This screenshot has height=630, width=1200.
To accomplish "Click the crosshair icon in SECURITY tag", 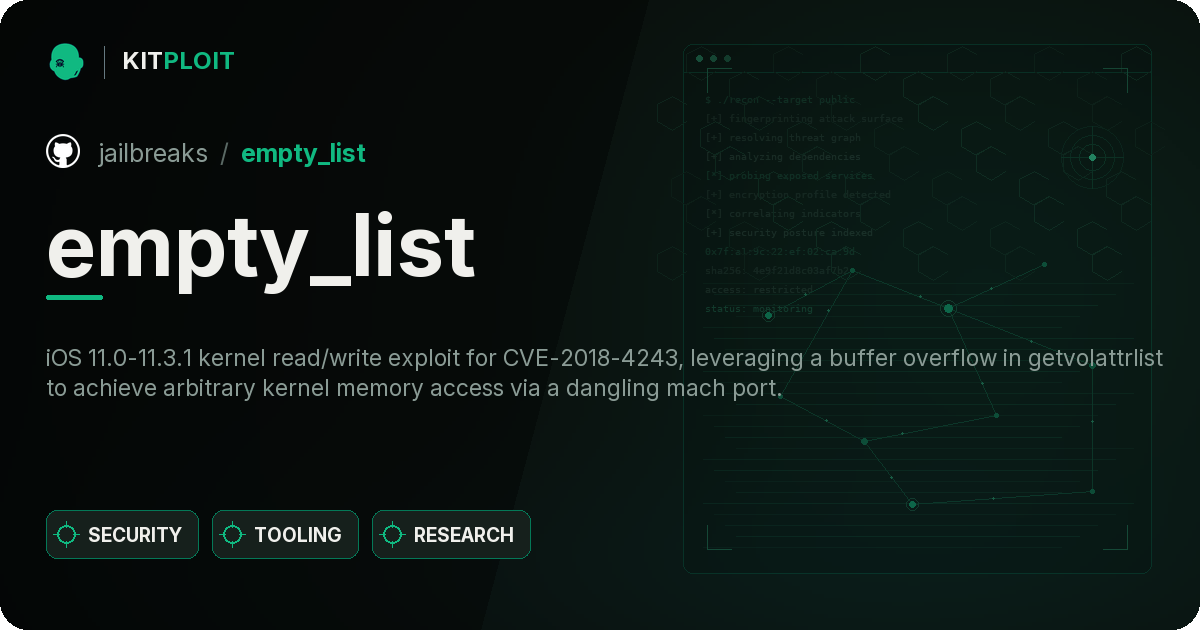I will [67, 535].
